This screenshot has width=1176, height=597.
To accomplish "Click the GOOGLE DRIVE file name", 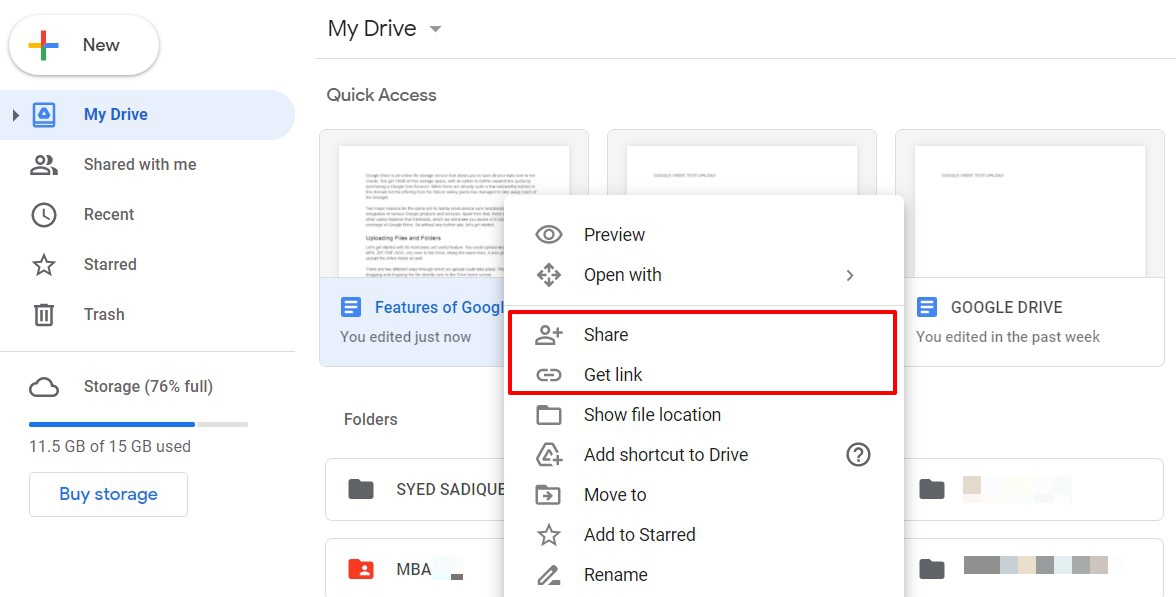I will (1006, 308).
